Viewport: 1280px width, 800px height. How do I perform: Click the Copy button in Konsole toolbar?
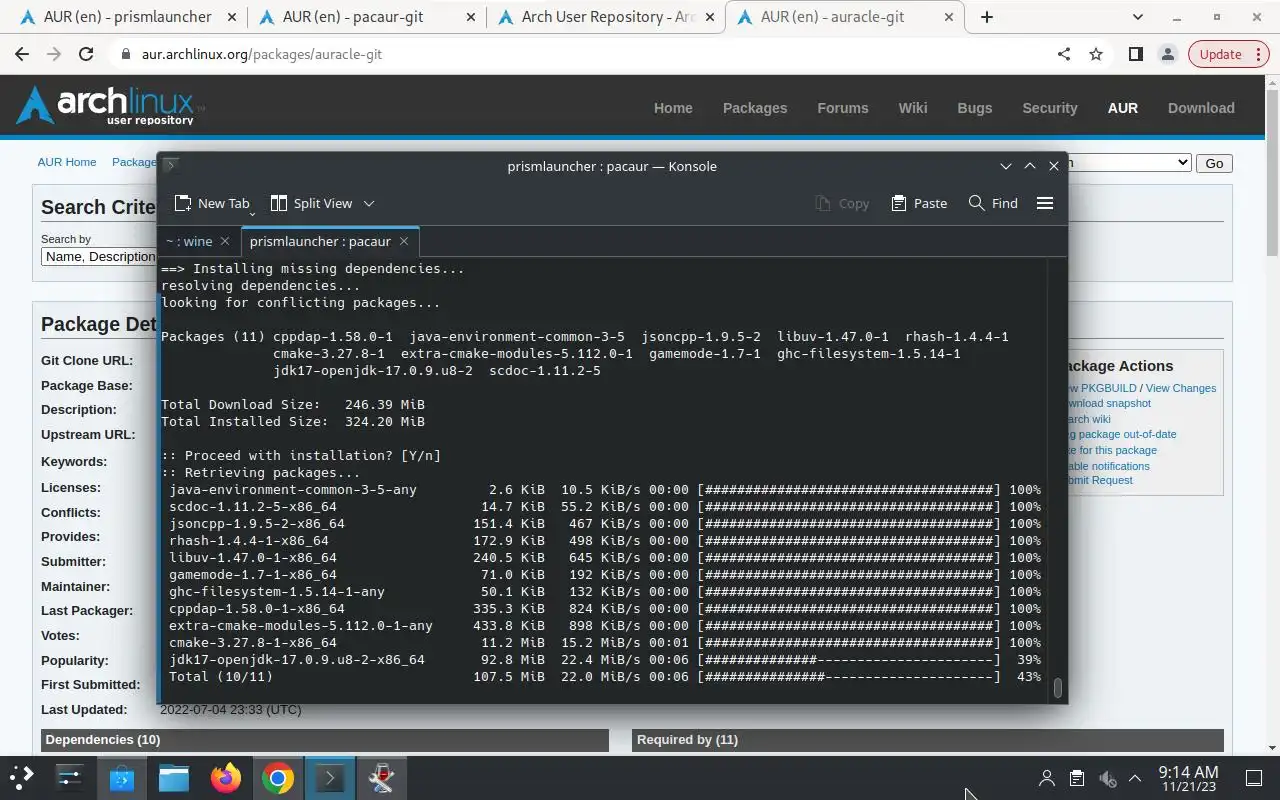coord(842,203)
